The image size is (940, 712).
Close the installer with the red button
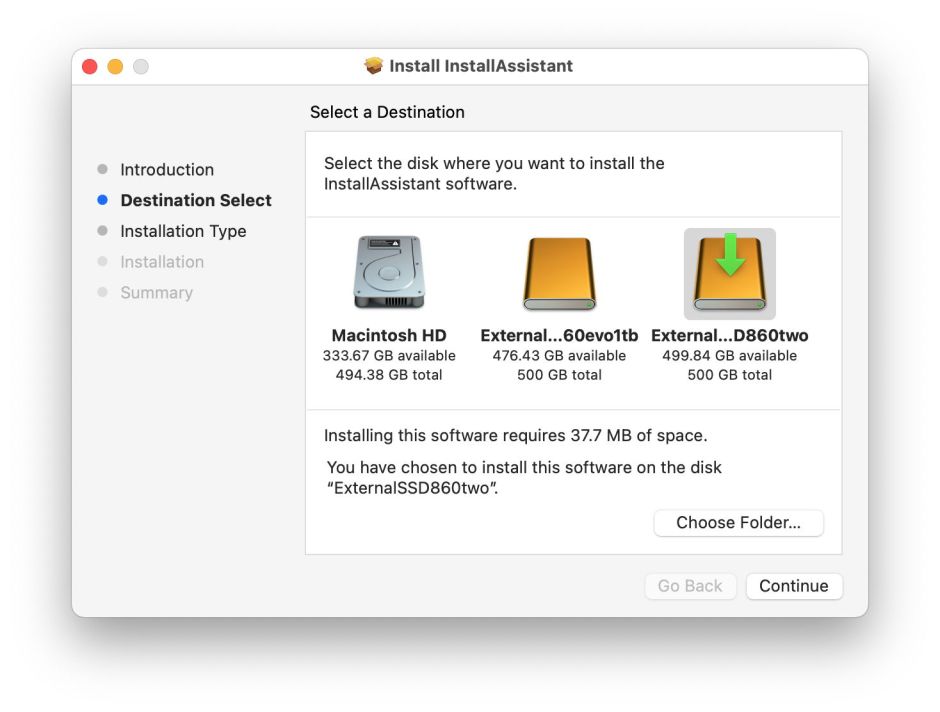click(90, 66)
